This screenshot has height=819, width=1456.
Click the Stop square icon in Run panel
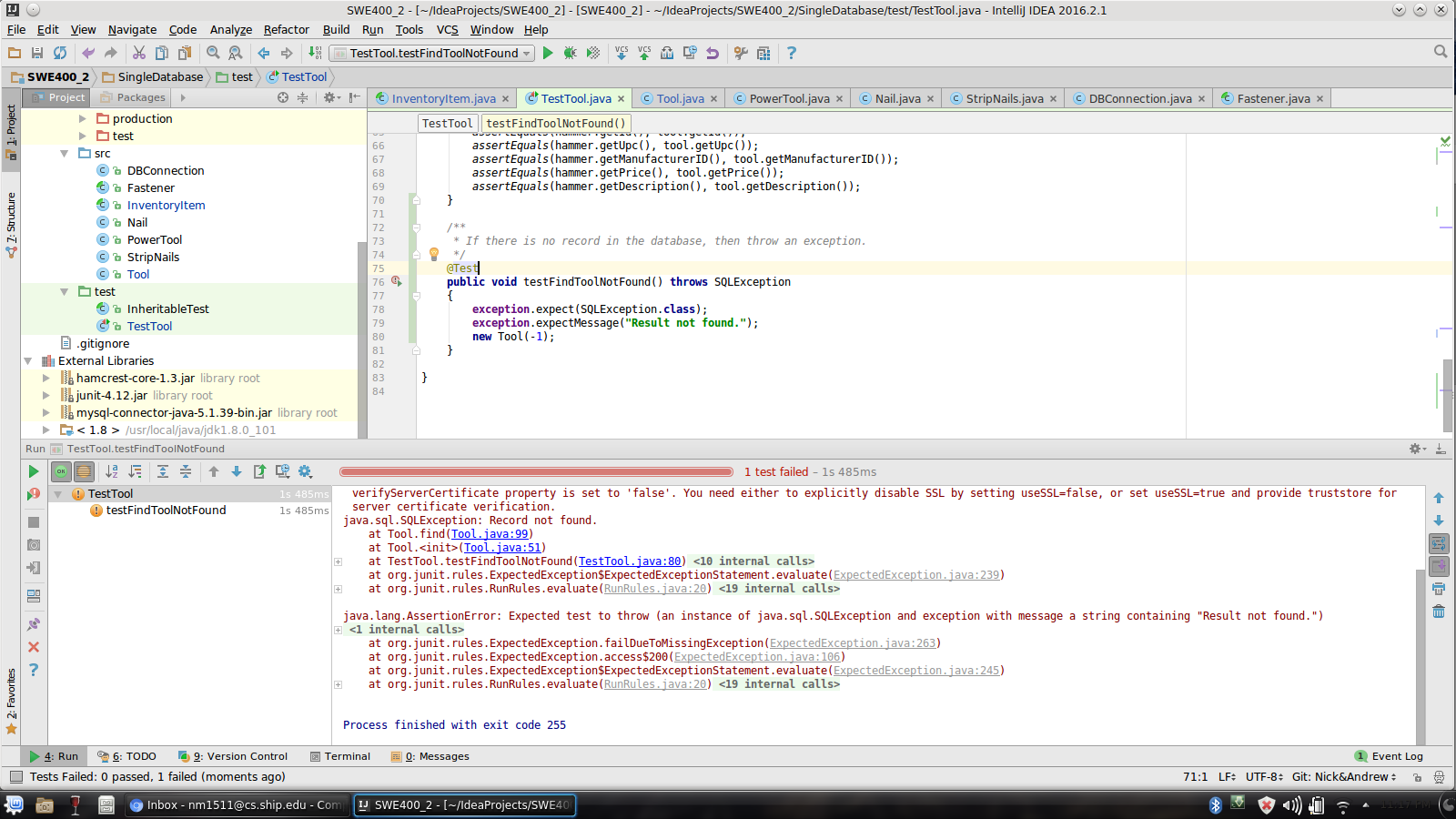34,522
